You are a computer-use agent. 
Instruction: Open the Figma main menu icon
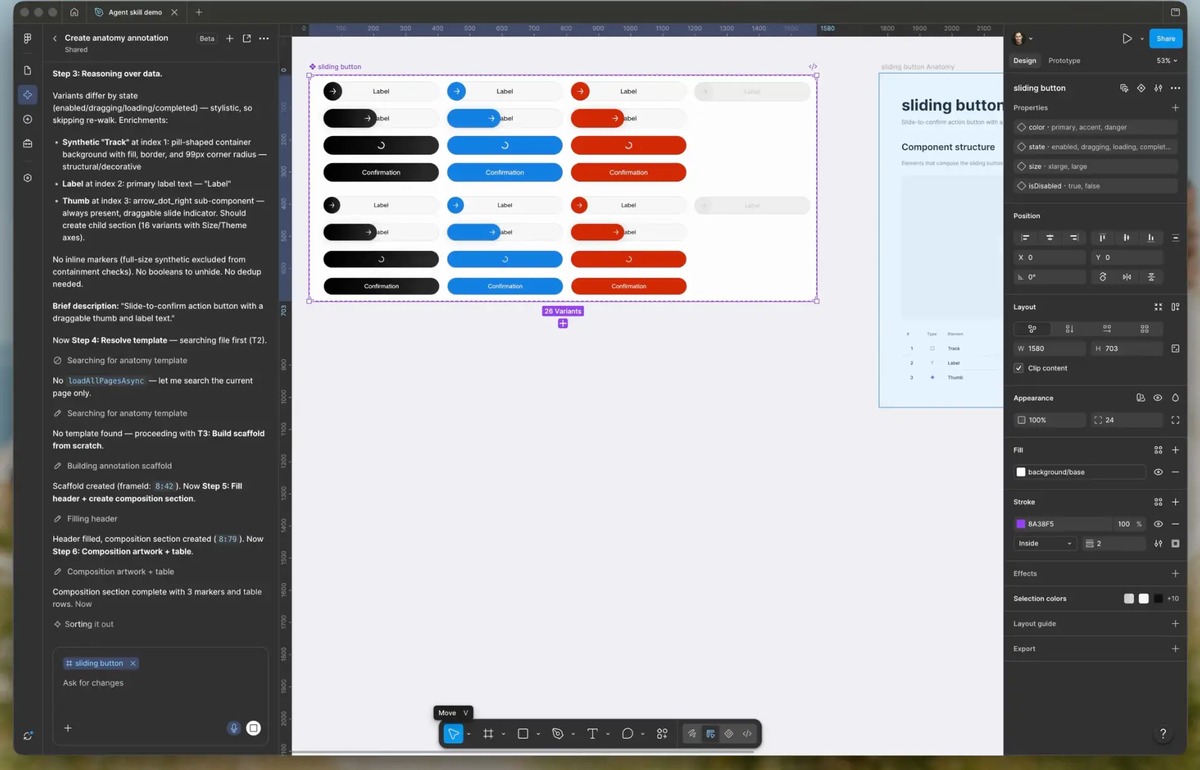tap(27, 38)
